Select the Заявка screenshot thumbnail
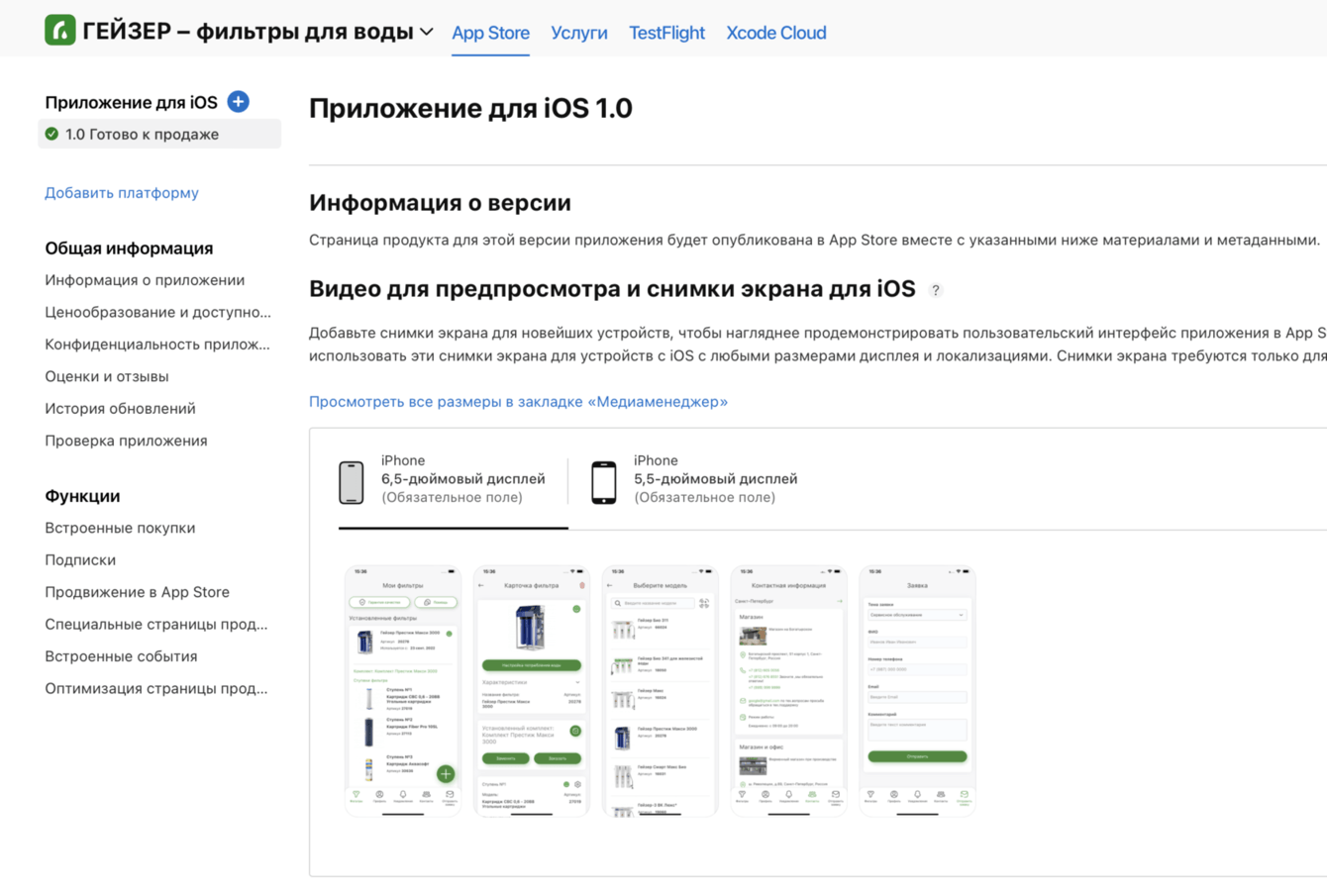The image size is (1327, 896). [917, 691]
